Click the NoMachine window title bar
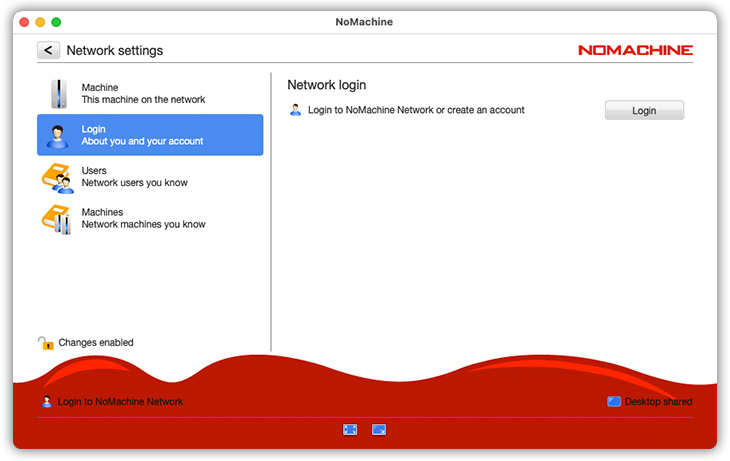The height and width of the screenshot is (461, 730). pos(365,22)
